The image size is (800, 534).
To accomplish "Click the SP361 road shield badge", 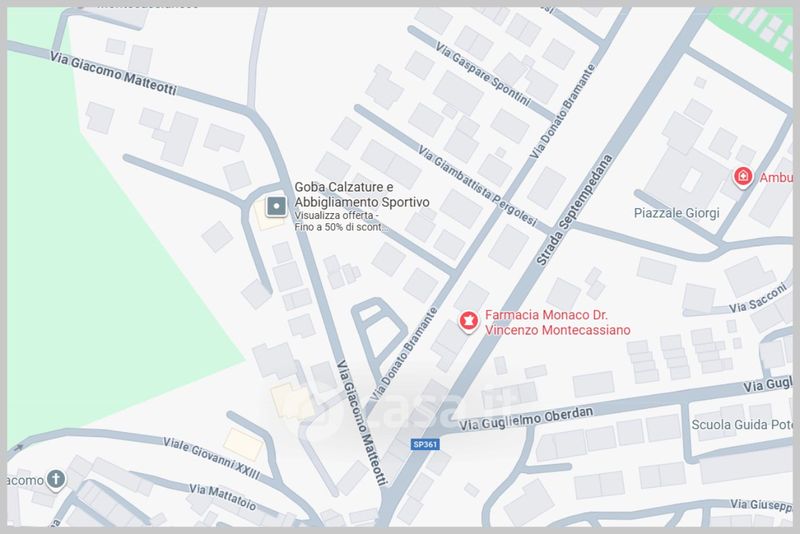I will point(425,444).
